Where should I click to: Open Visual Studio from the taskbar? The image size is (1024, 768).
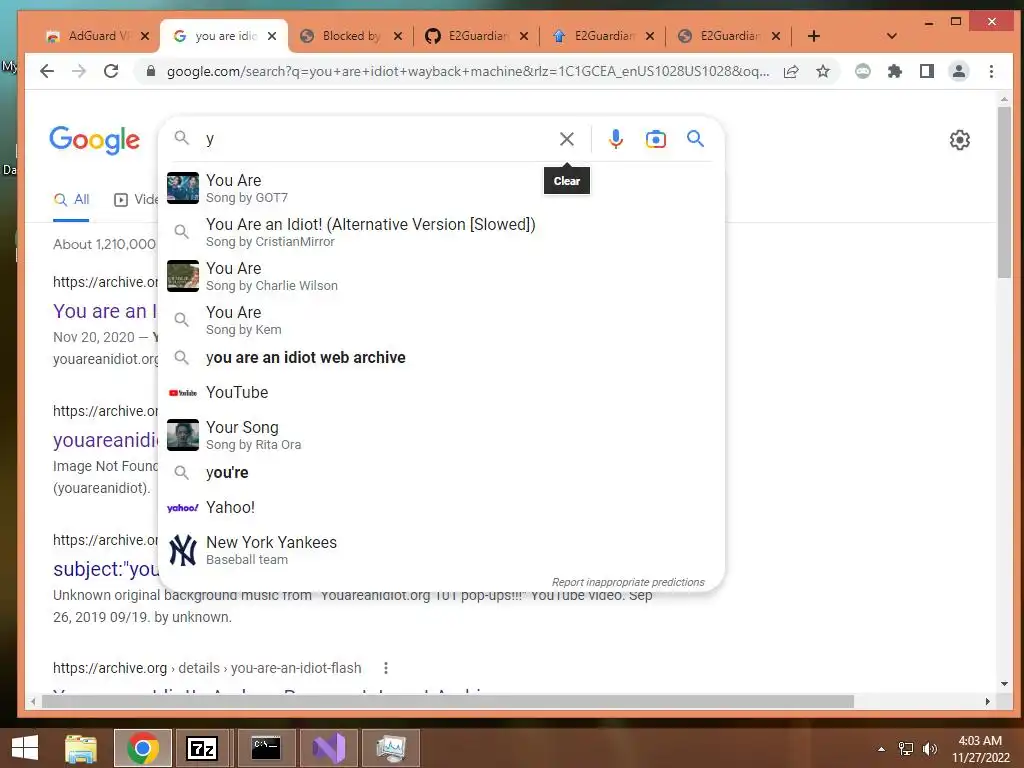pos(328,748)
